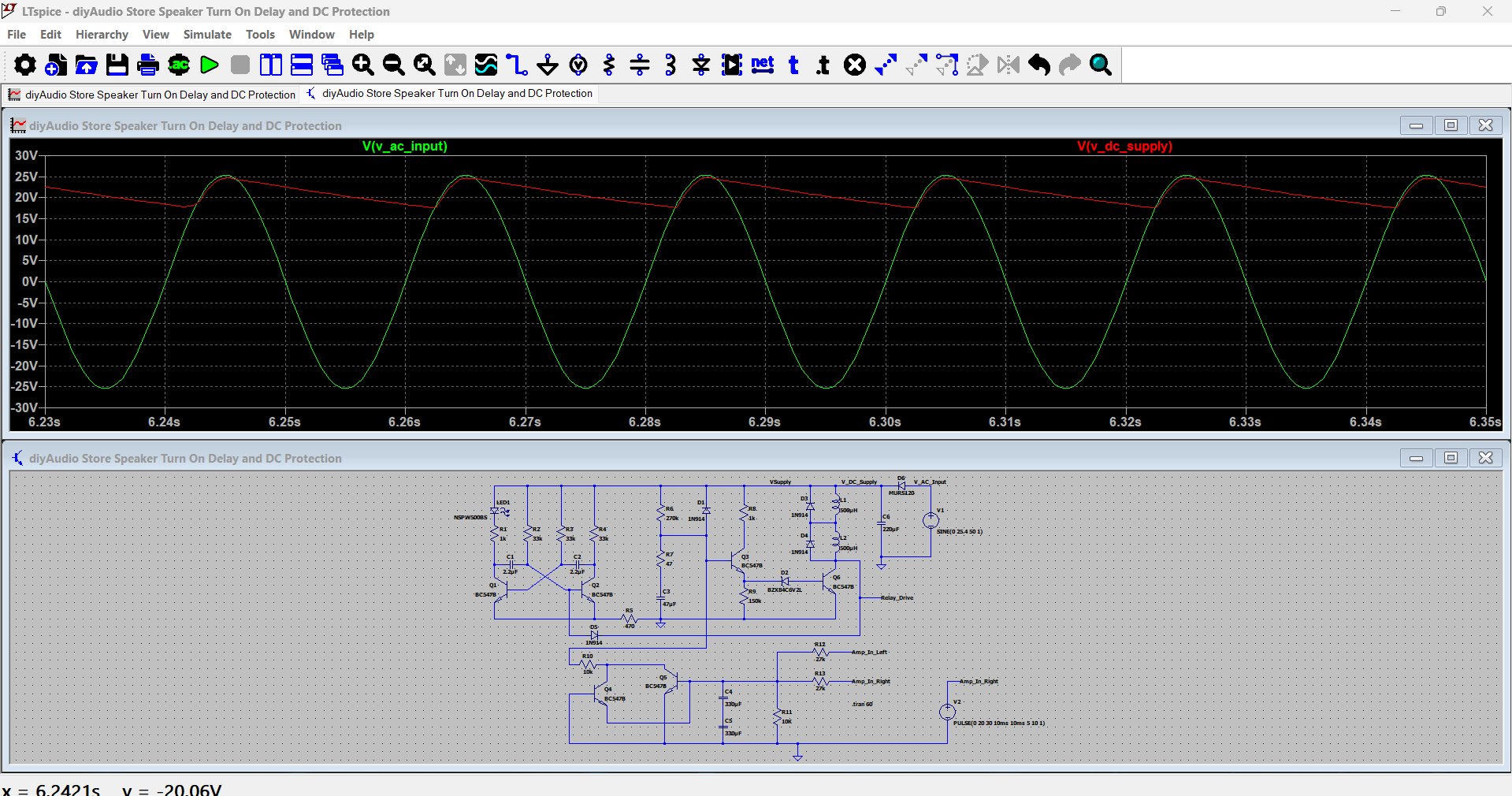The image size is (1512, 796).
Task: Select the Duplicate tool in toolbar
Action: click(886, 65)
